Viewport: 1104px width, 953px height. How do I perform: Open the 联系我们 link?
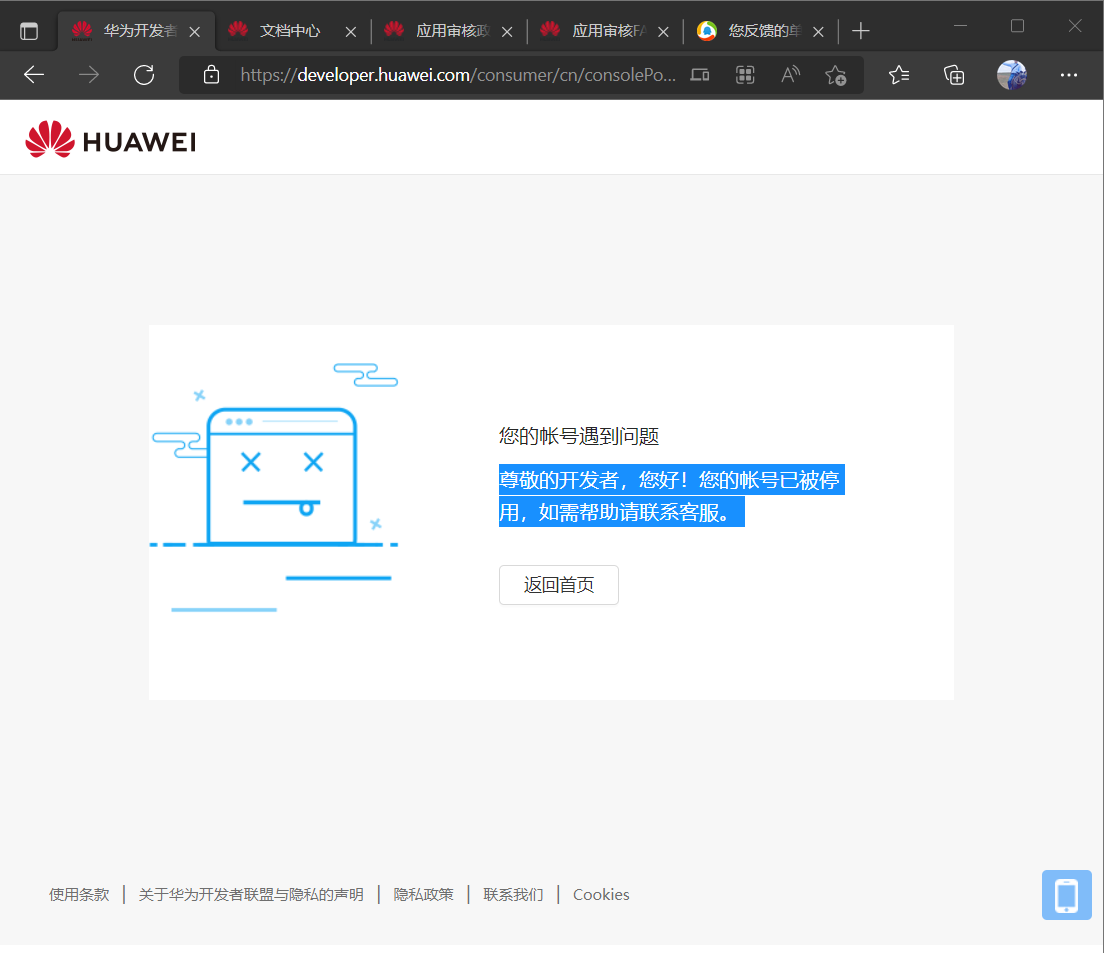(x=513, y=895)
